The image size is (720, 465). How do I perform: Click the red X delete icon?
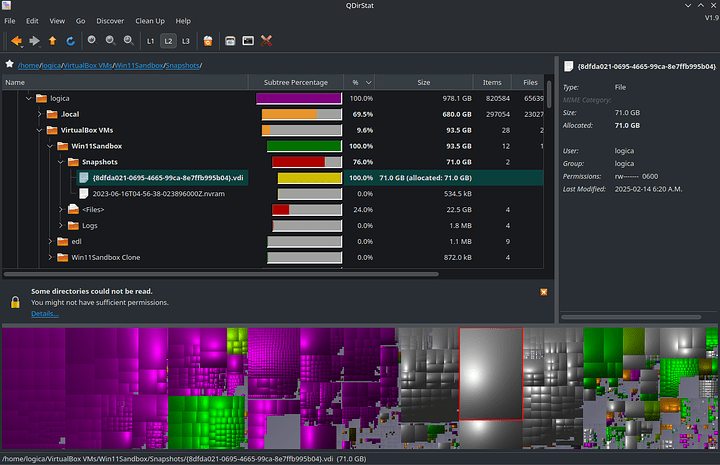267,41
